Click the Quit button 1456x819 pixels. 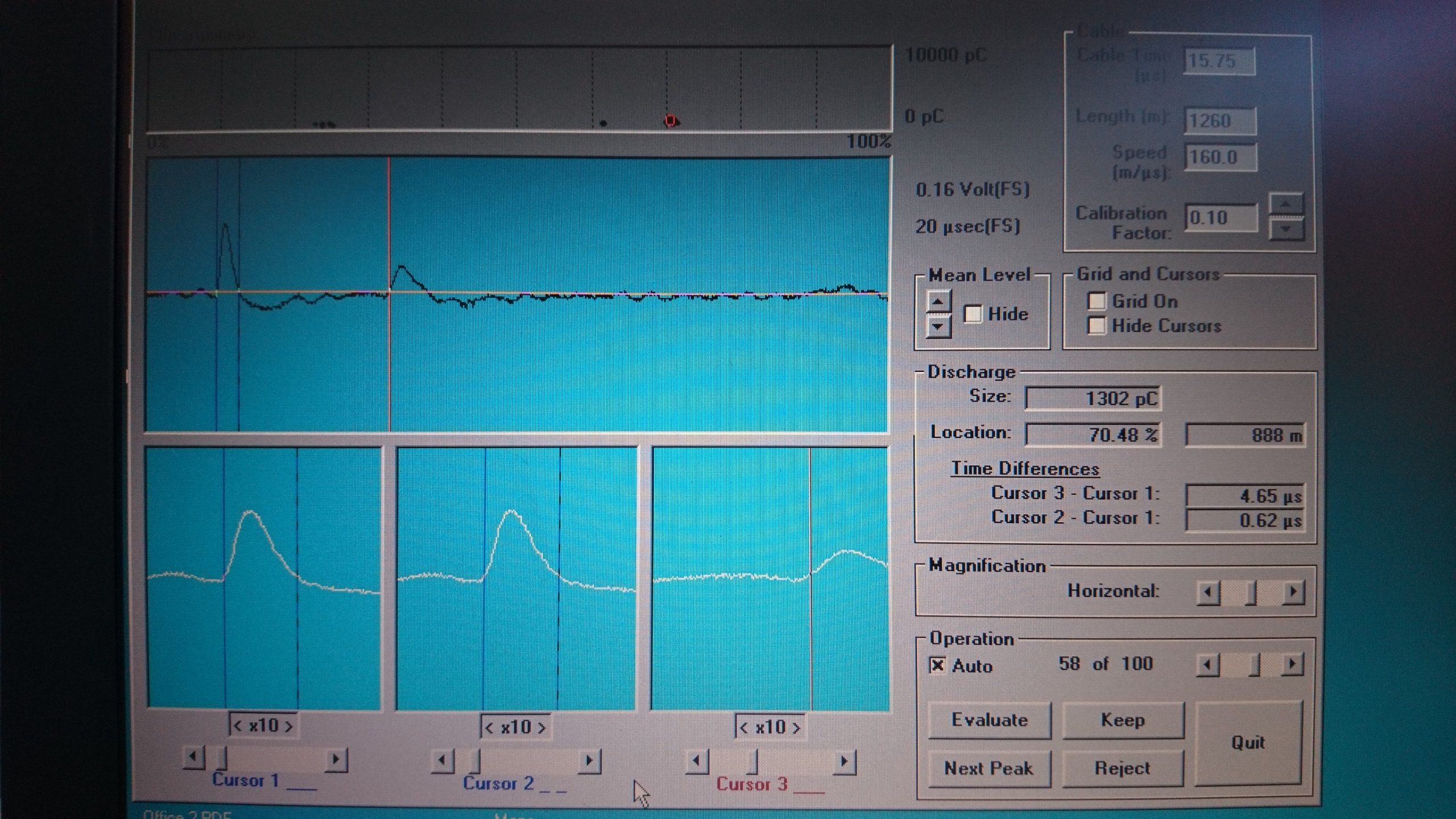point(1248,743)
